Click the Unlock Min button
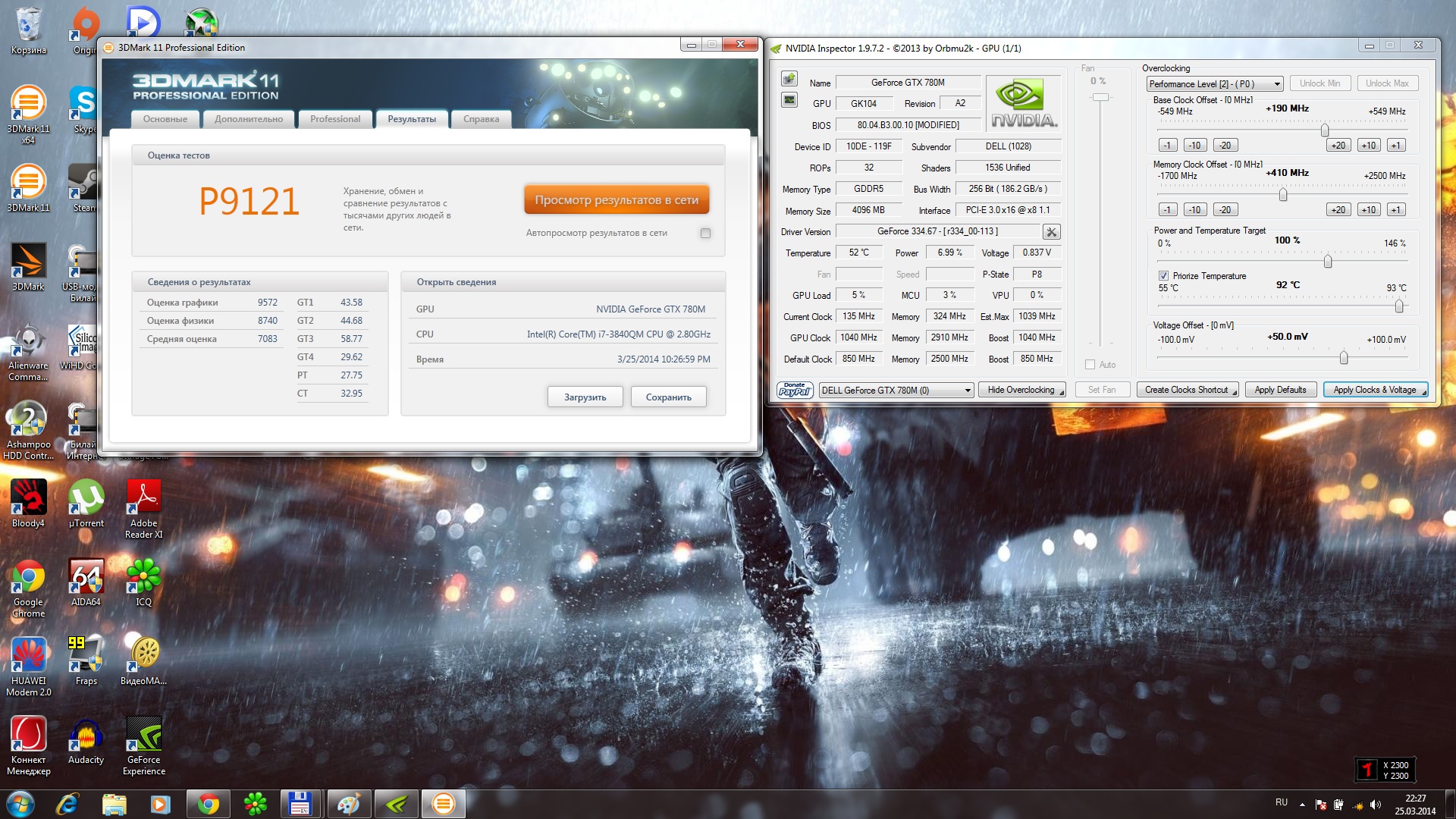Viewport: 1456px width, 819px height. 1320,83
